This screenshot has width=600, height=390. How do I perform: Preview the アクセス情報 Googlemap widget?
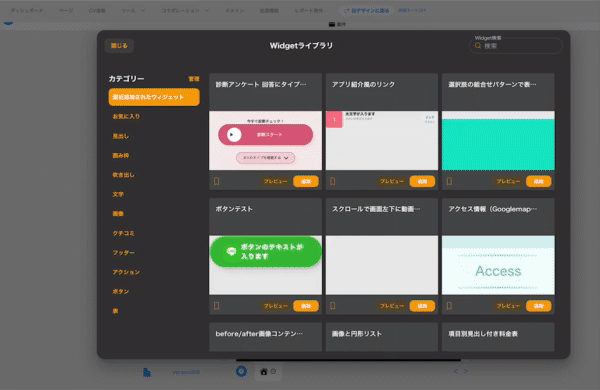(x=508, y=306)
